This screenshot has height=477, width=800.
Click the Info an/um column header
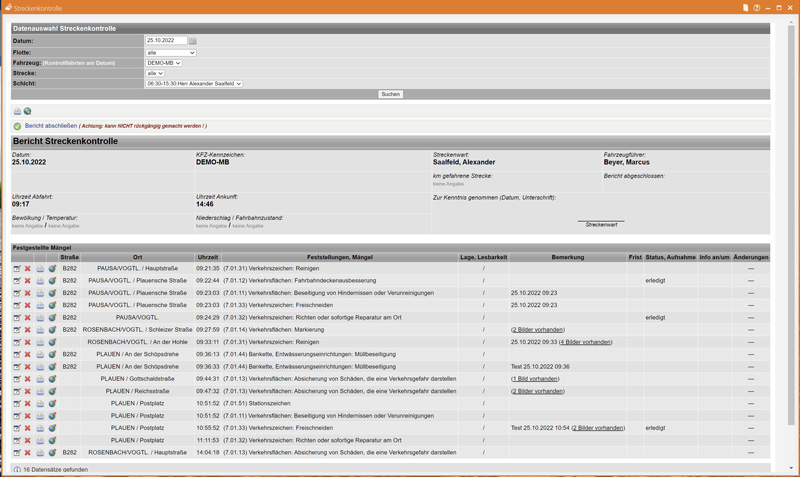(714, 257)
